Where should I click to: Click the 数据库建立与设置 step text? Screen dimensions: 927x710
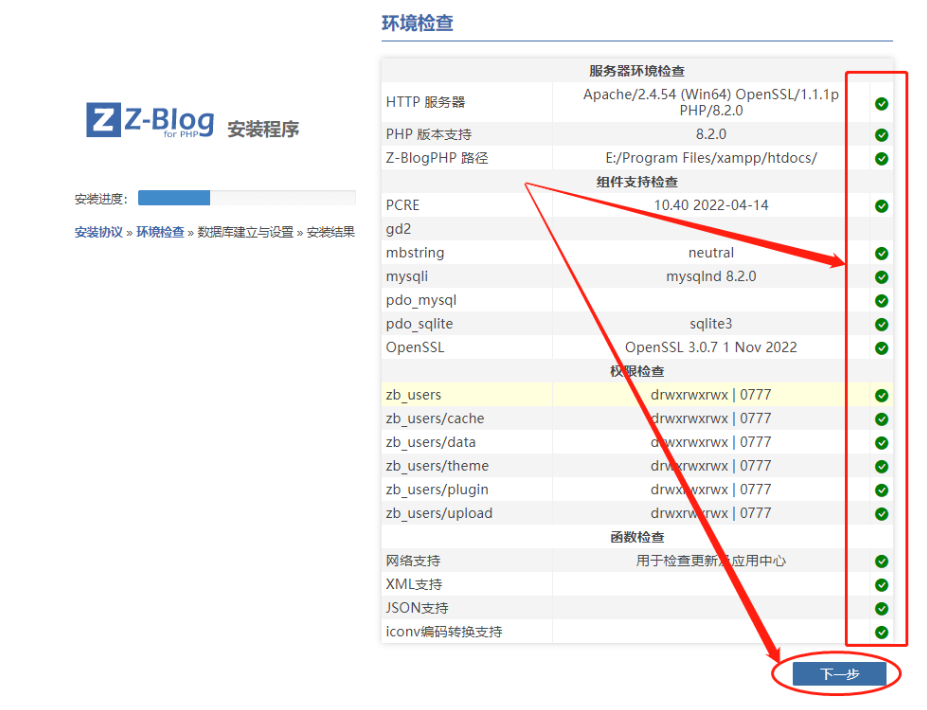click(x=245, y=232)
